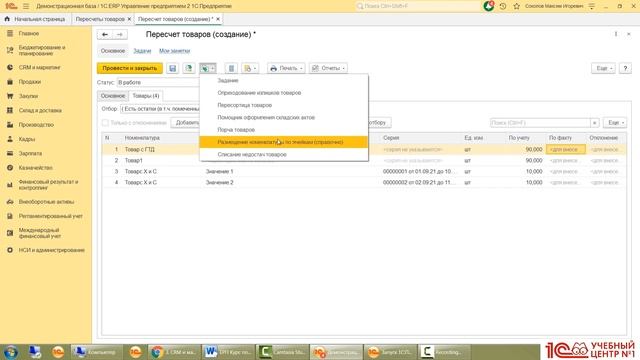Screen dimensions: 640x360
Task: Click Провести и закрыть button
Action: [130, 68]
